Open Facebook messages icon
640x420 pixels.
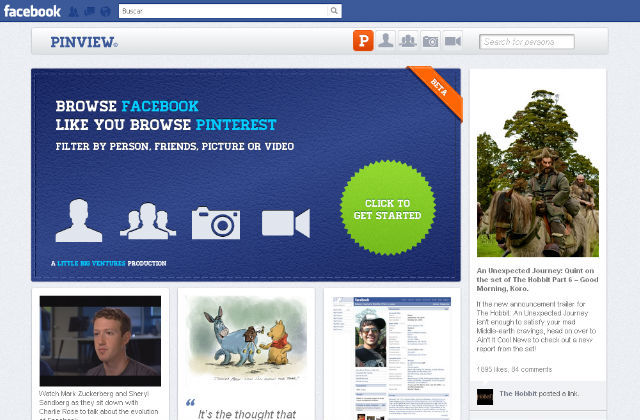(x=89, y=11)
